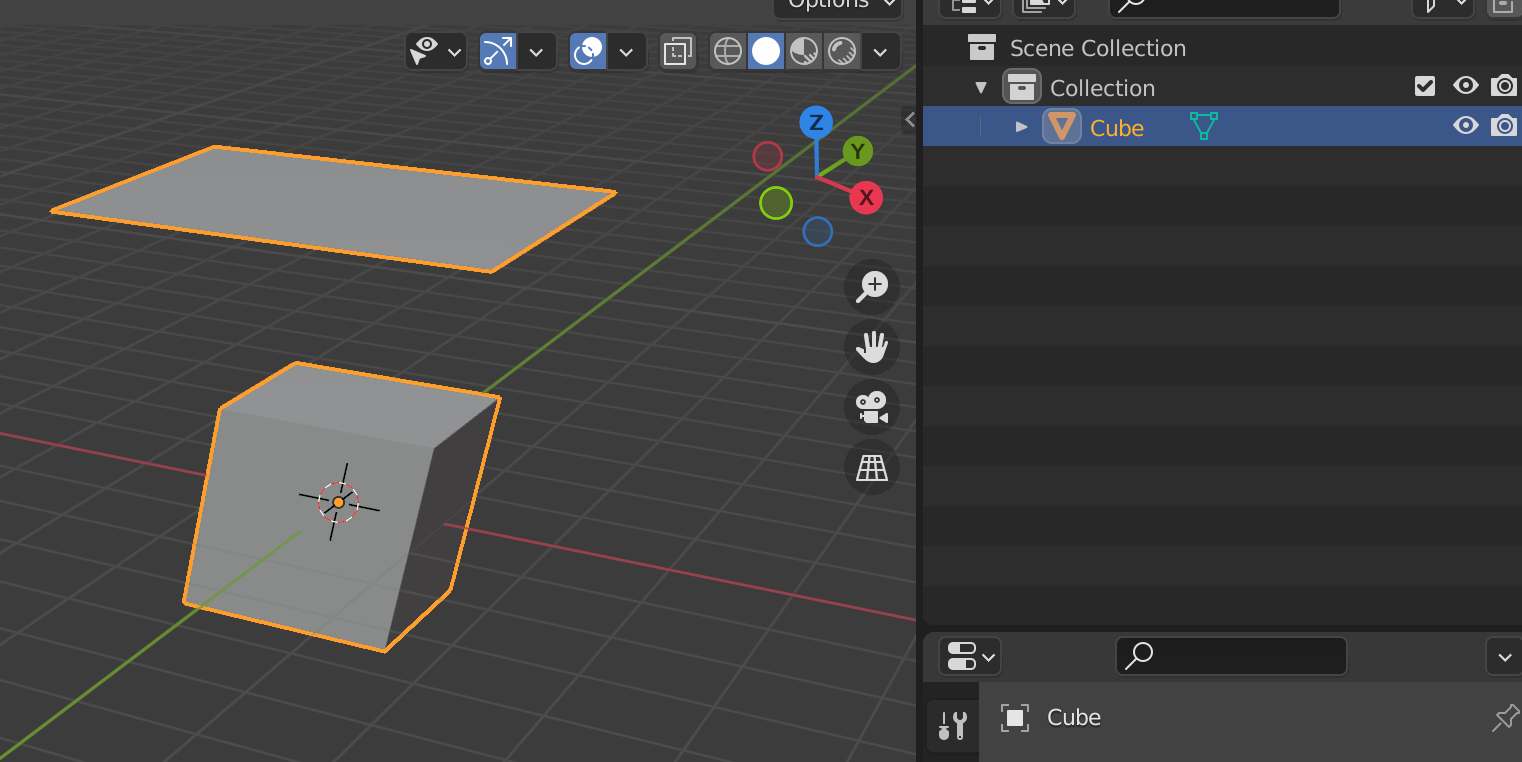Click the negative Z axis blue circle
The width and height of the screenshot is (1522, 762).
point(817,232)
